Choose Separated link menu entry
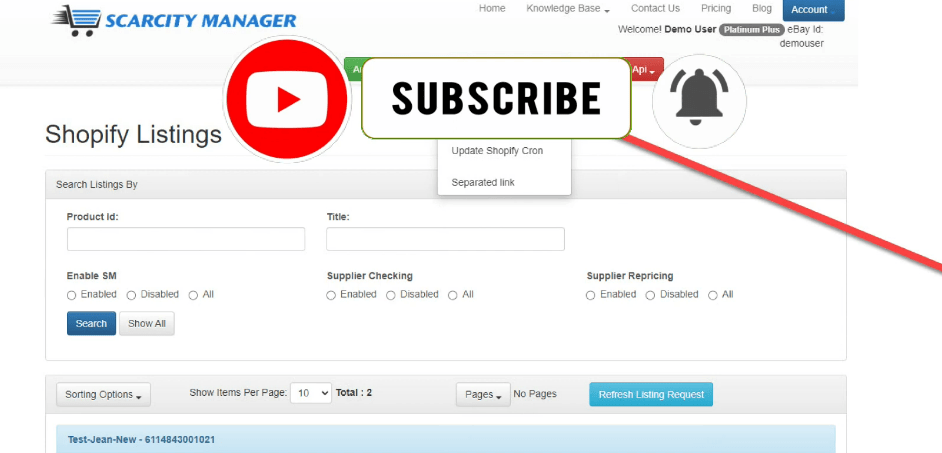 click(x=483, y=182)
